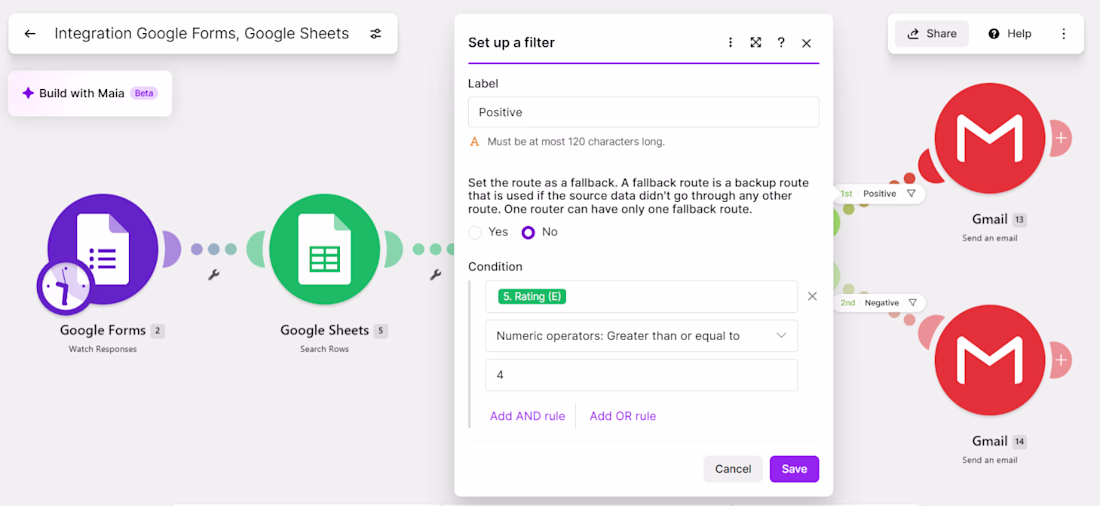The width and height of the screenshot is (1100, 506).
Task: Click the Google Forms module name label
Action: tap(102, 331)
